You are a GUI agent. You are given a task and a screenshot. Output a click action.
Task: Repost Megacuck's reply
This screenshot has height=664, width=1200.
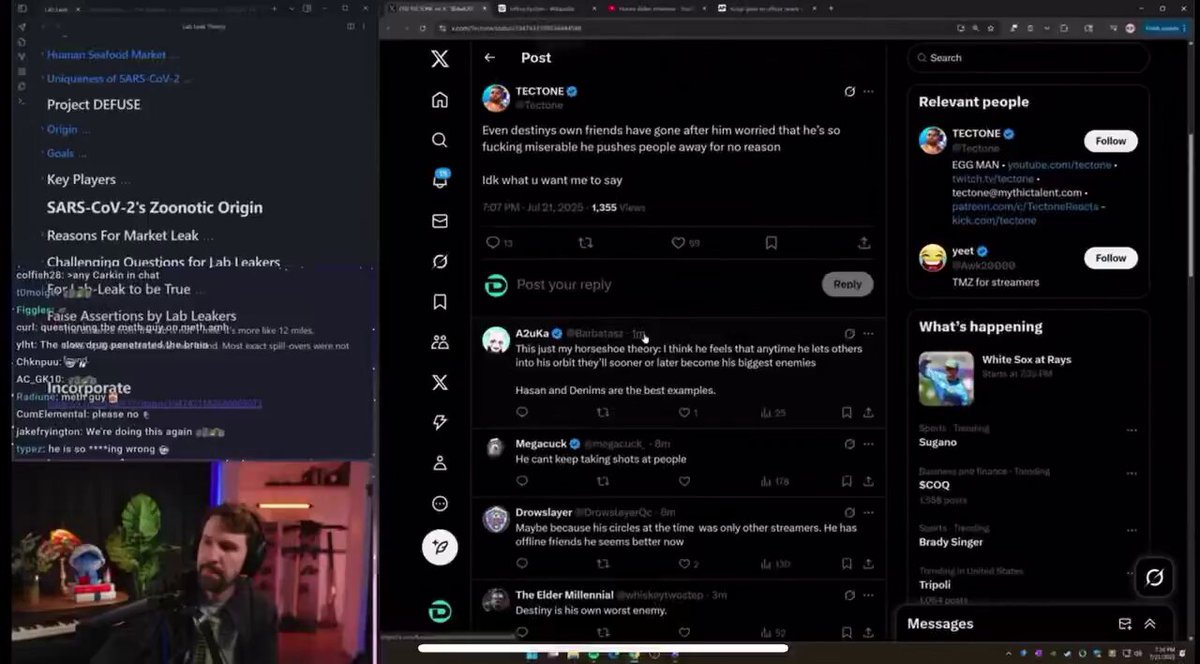[x=603, y=481]
